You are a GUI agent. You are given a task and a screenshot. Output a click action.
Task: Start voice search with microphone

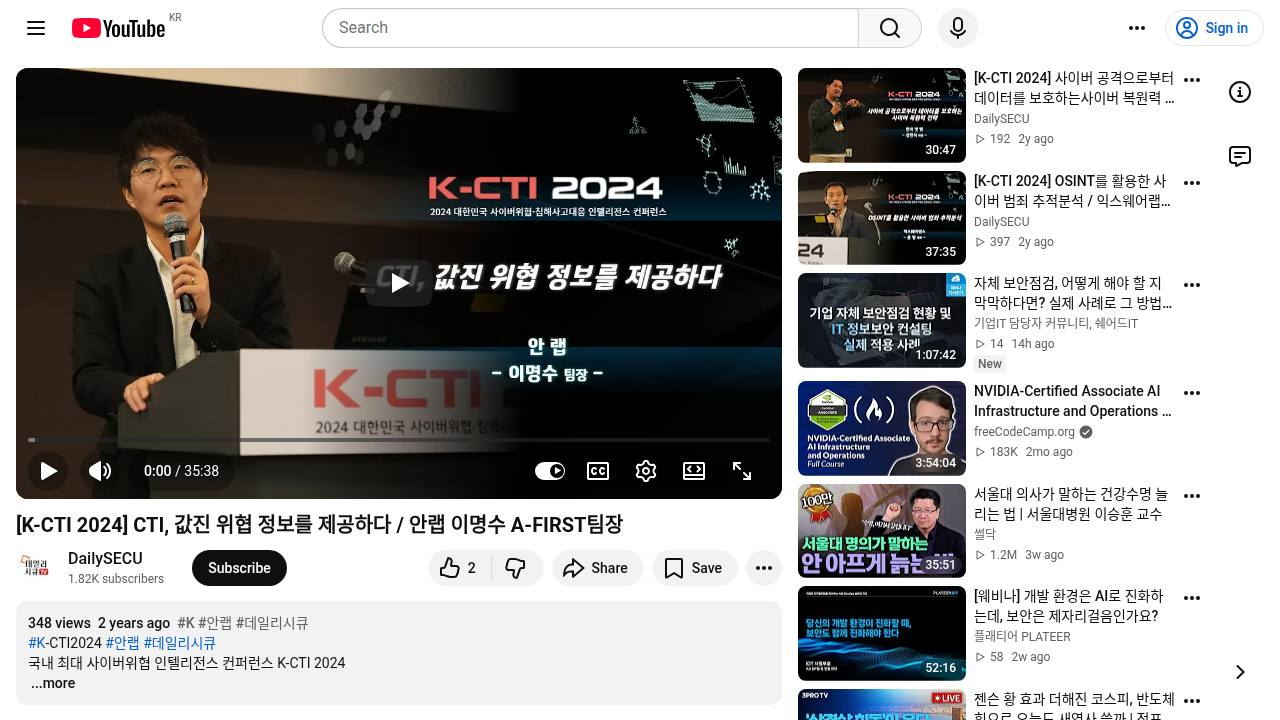pyautogui.click(x=958, y=28)
